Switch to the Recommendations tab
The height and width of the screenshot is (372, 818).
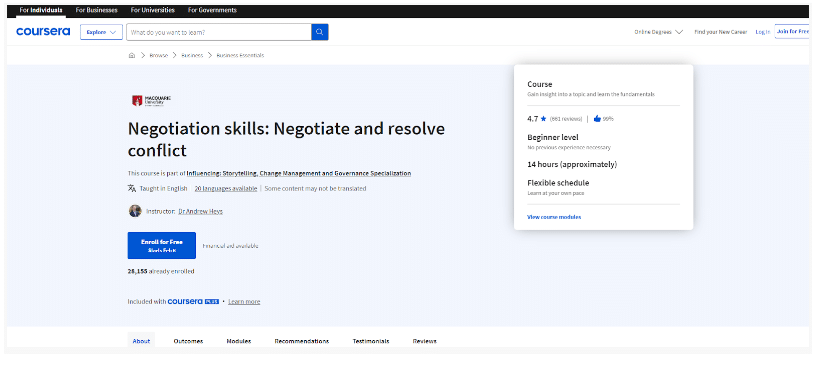[x=302, y=341]
